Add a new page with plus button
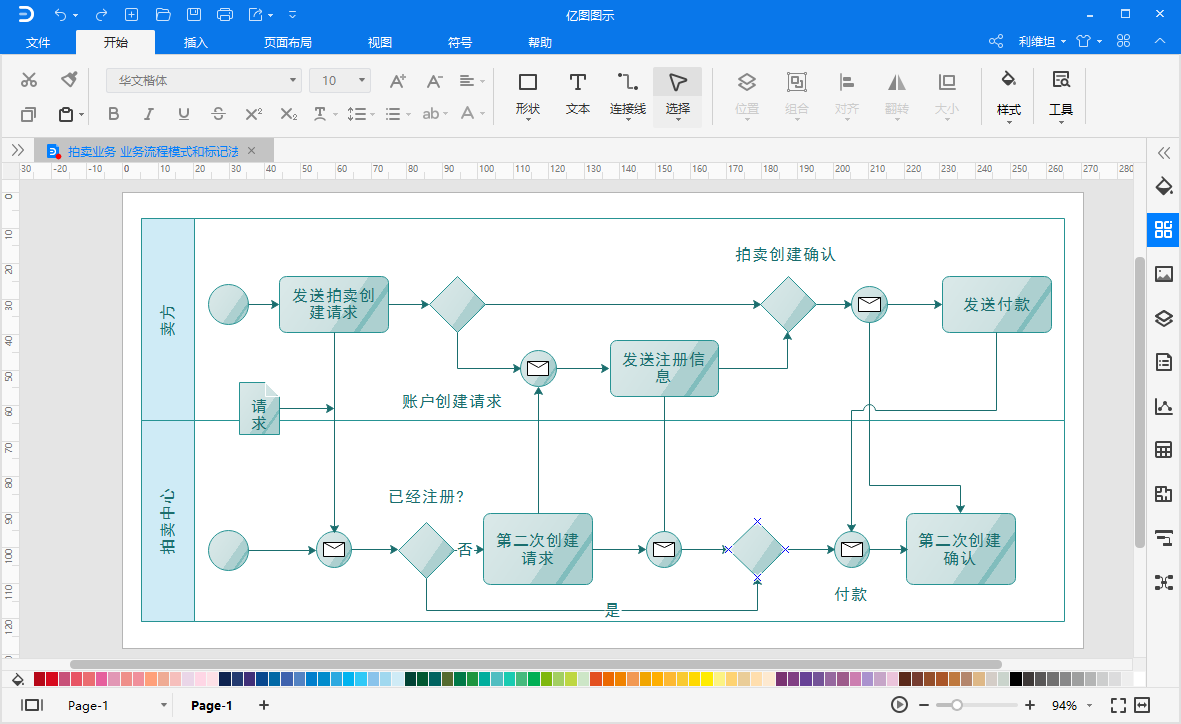 coord(264,705)
